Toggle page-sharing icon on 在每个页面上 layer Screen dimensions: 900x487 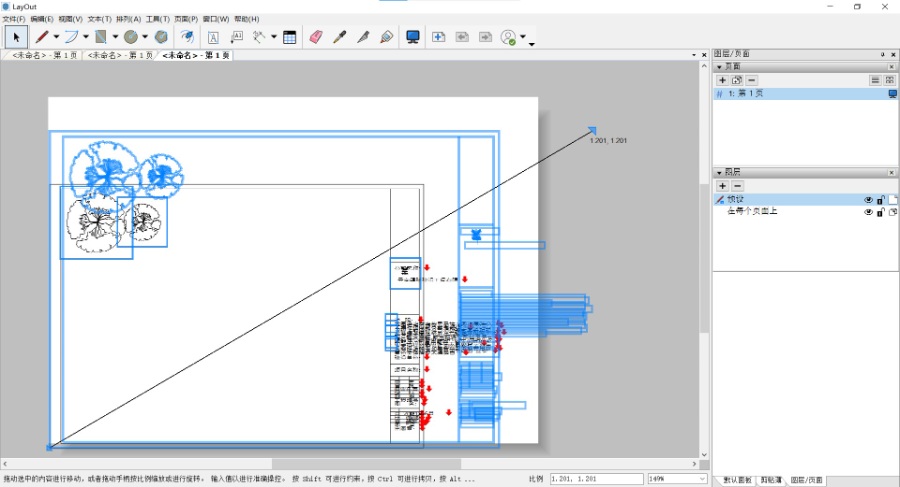[893, 212]
